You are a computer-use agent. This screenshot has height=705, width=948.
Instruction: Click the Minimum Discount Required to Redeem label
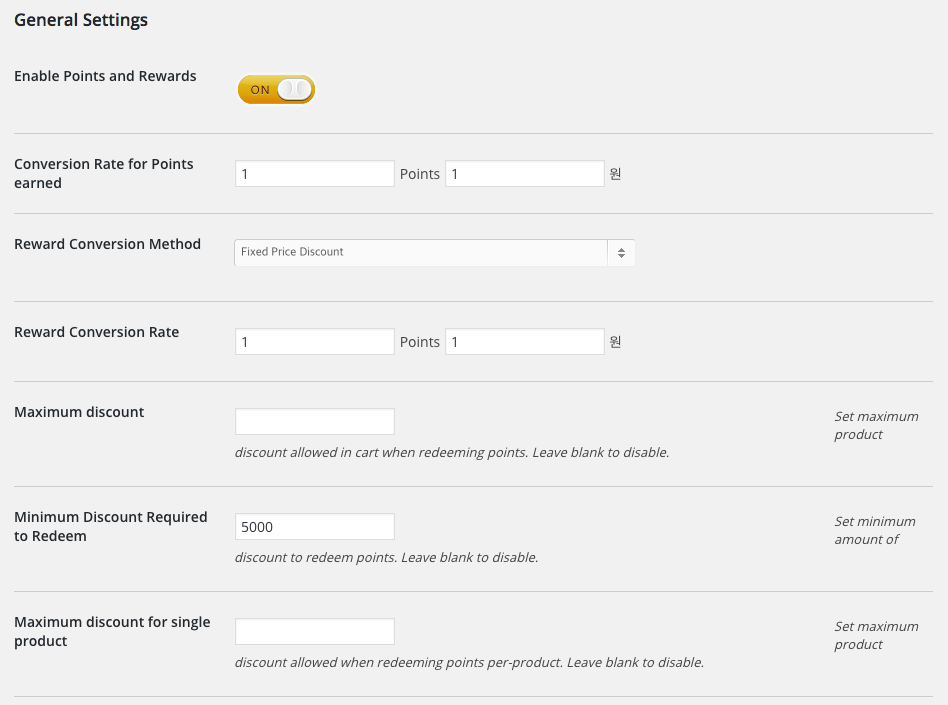pyautogui.click(x=110, y=526)
